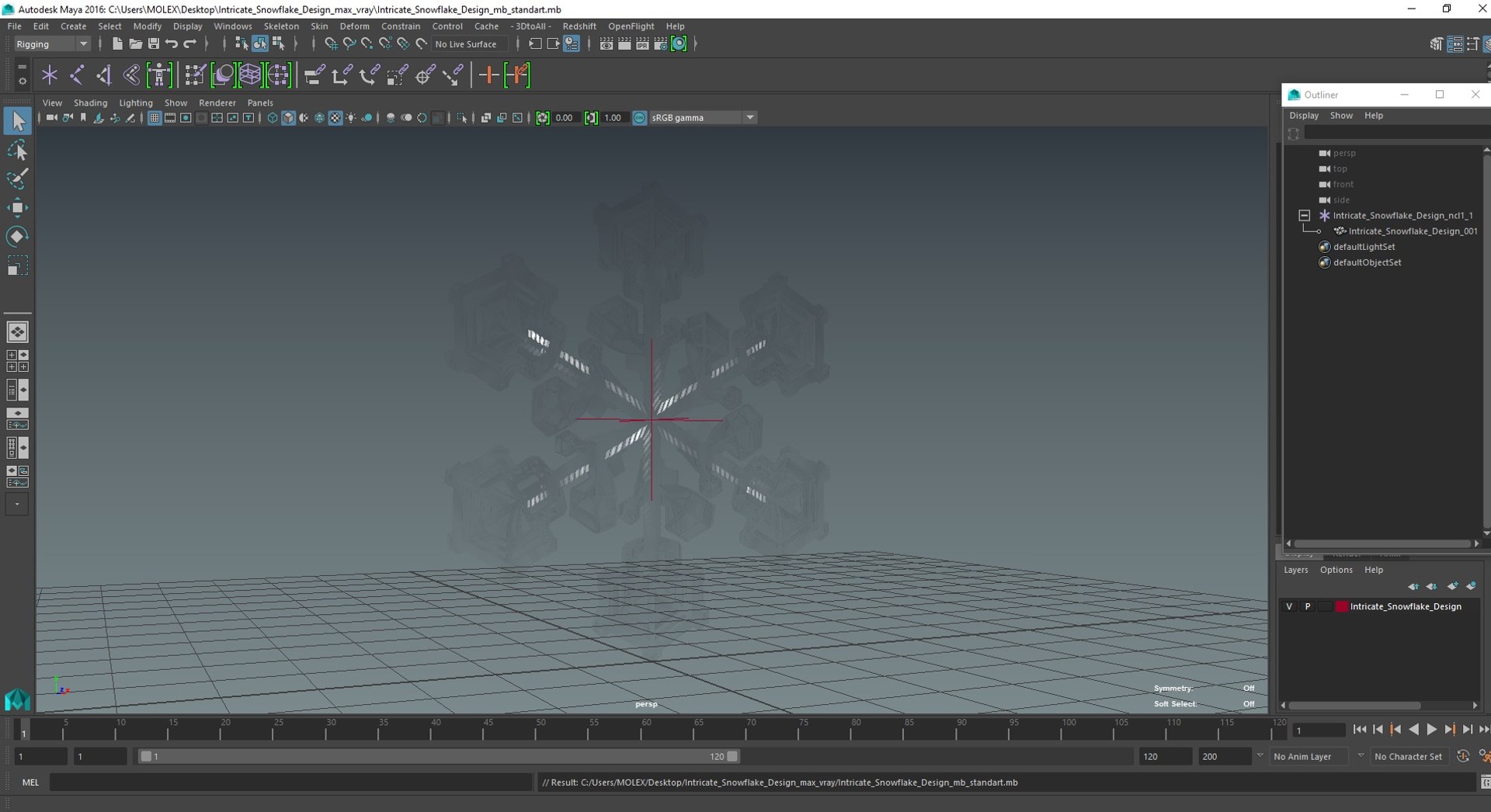Toggle viewport grid display

coord(155,118)
